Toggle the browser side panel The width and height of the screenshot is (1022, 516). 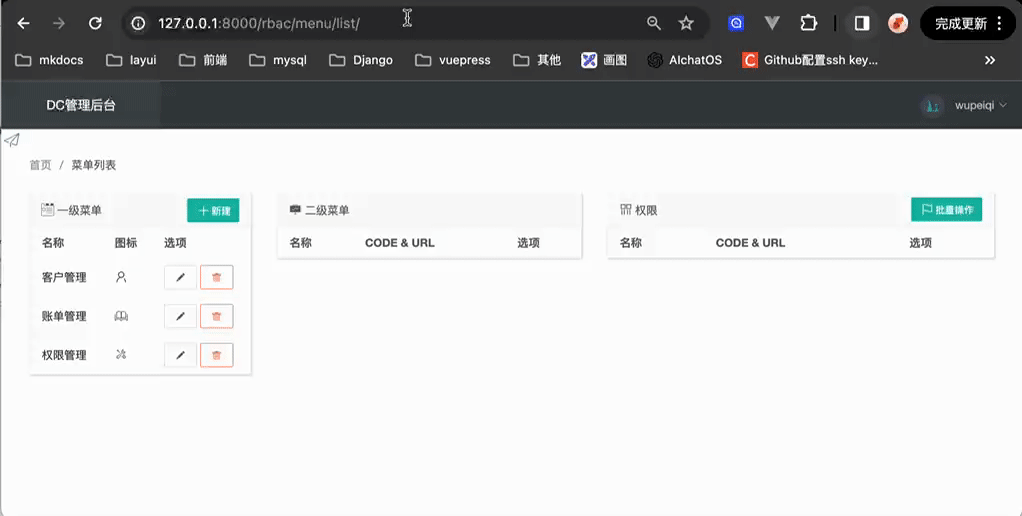coord(861,23)
